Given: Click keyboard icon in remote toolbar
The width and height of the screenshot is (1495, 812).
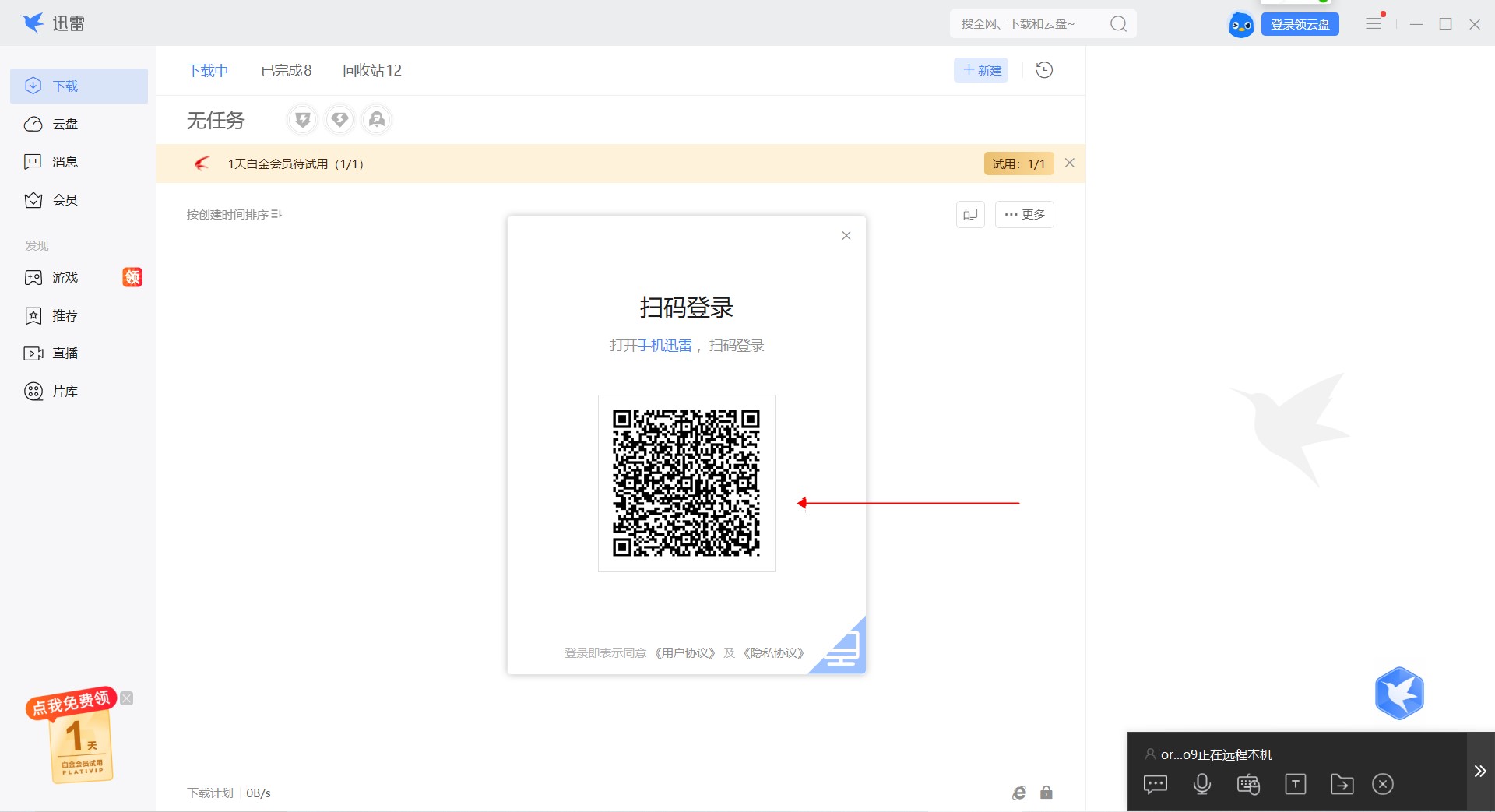Looking at the screenshot, I should [1248, 784].
